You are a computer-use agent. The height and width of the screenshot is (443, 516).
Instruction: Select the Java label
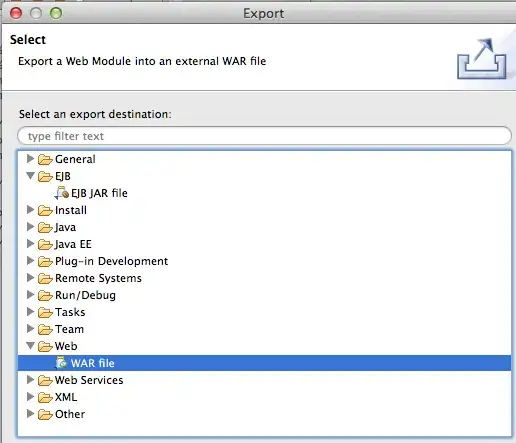tap(65, 227)
